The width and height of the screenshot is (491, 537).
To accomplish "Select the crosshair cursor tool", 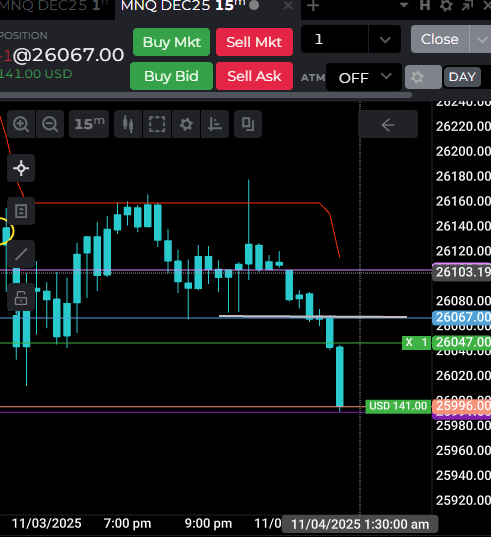I will click(21, 168).
